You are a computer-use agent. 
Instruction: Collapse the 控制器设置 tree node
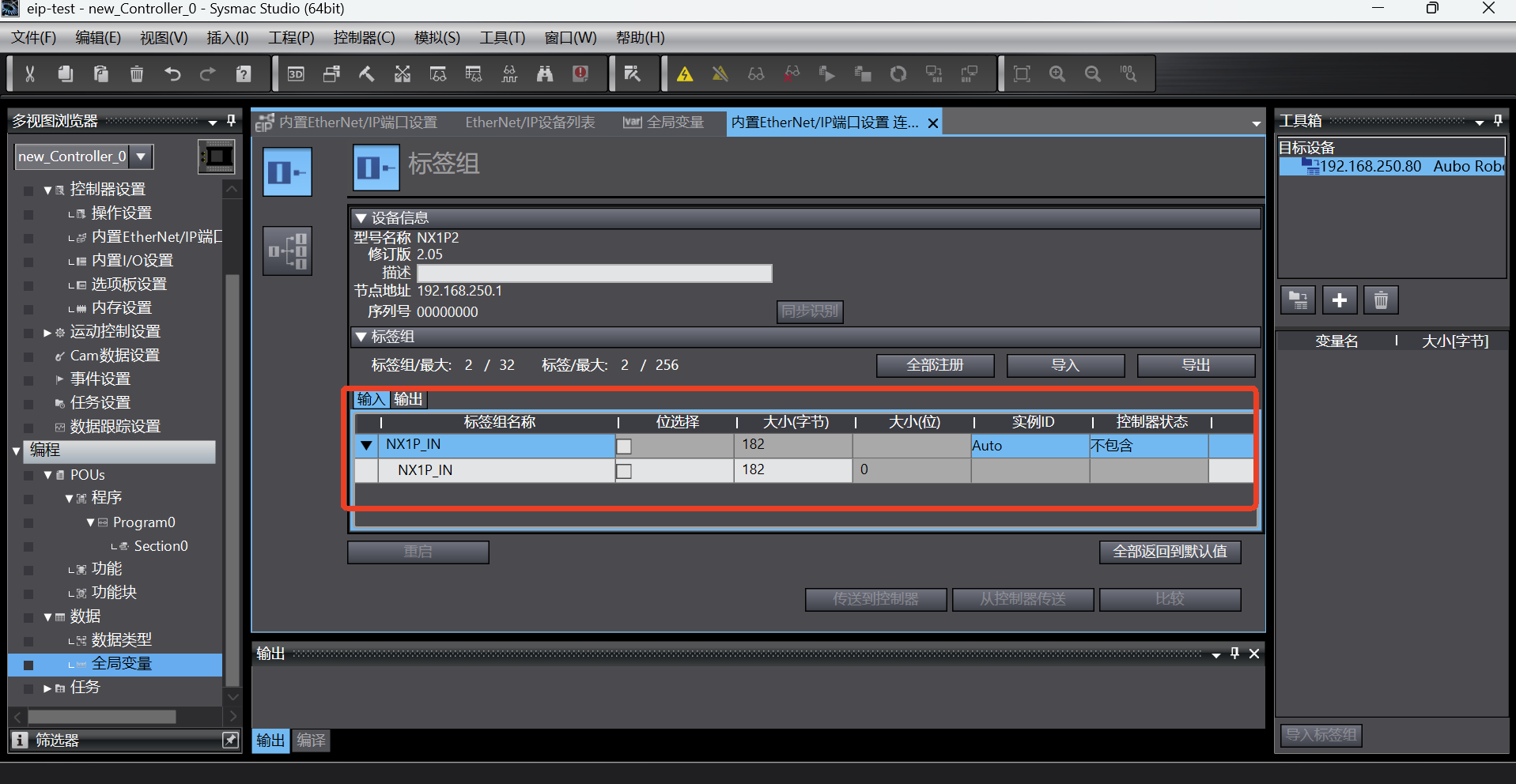(47, 190)
